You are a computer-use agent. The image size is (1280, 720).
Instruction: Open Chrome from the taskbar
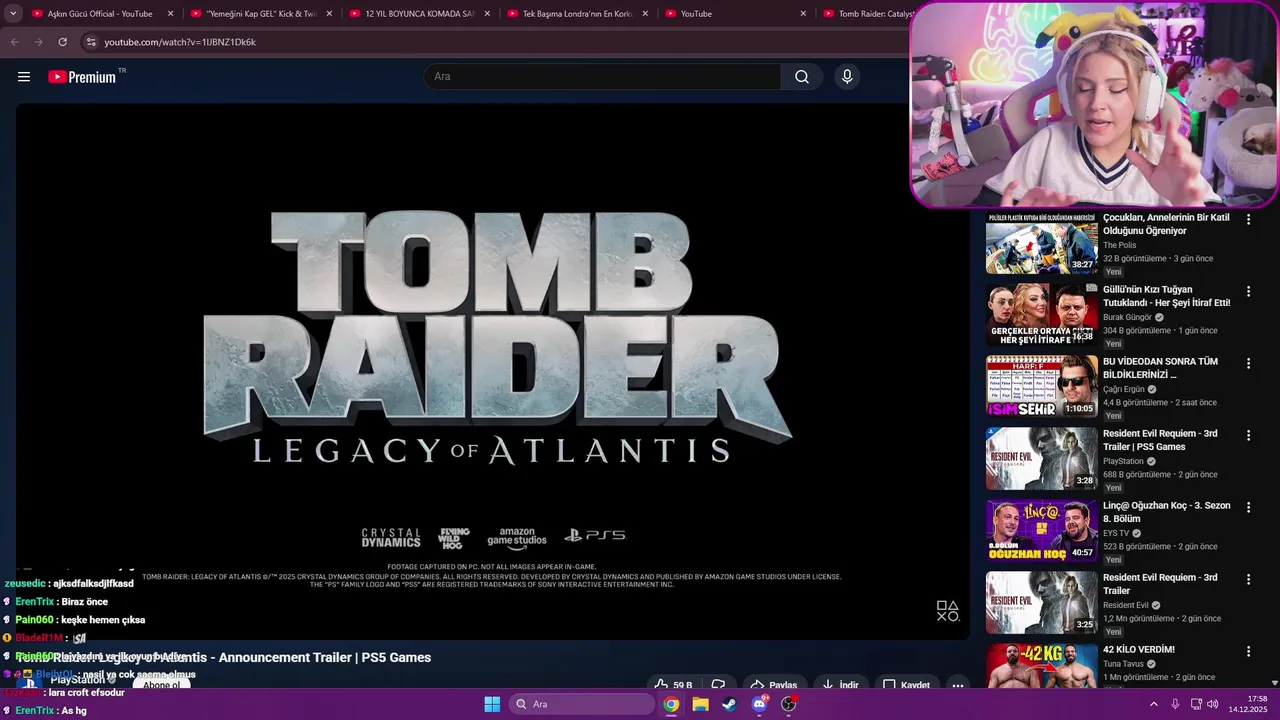tap(671, 704)
